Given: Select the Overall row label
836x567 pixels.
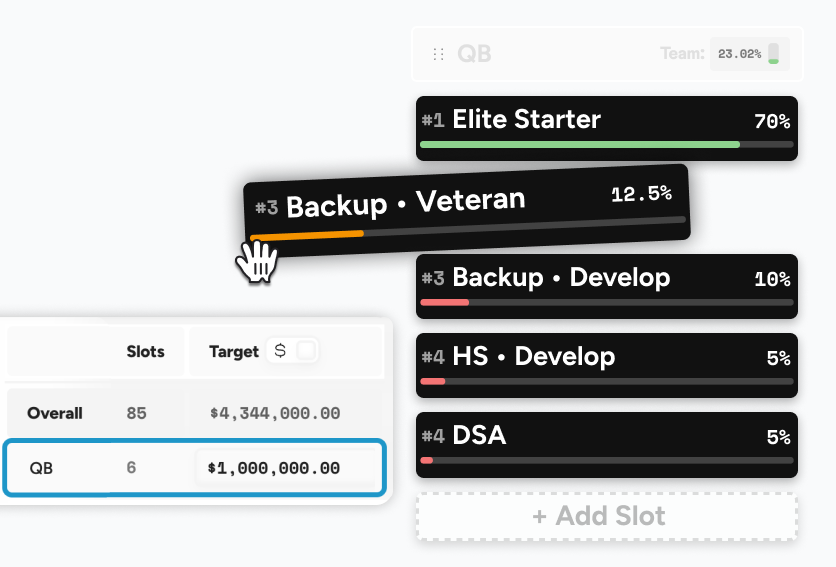Looking at the screenshot, I should tap(55, 413).
